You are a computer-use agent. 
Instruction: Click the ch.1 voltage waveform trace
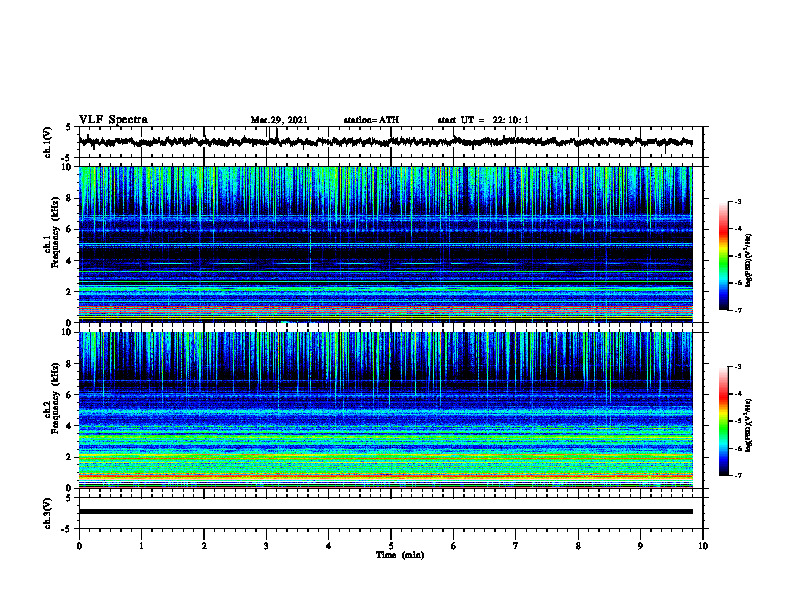tap(386, 142)
